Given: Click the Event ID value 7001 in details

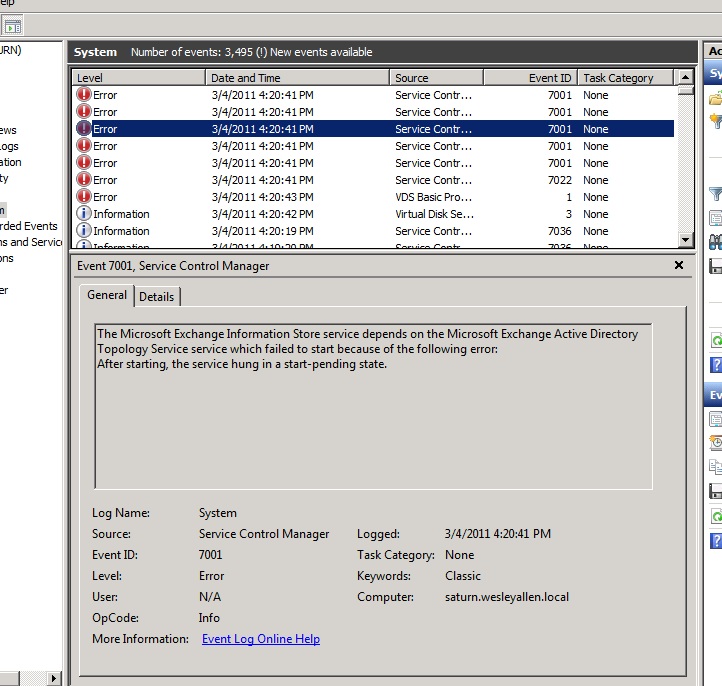Looking at the screenshot, I should click(x=210, y=555).
